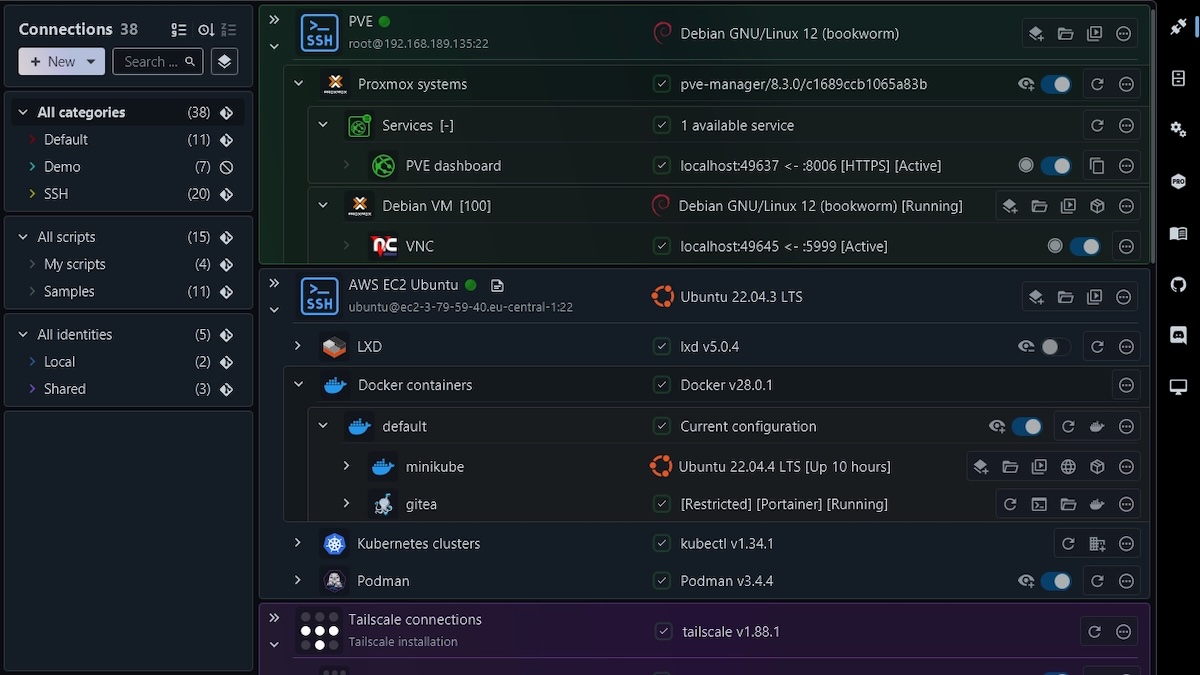The width and height of the screenshot is (1200, 675).
Task: Copy PVE dashboard tunnel address
Action: pos(1097,166)
